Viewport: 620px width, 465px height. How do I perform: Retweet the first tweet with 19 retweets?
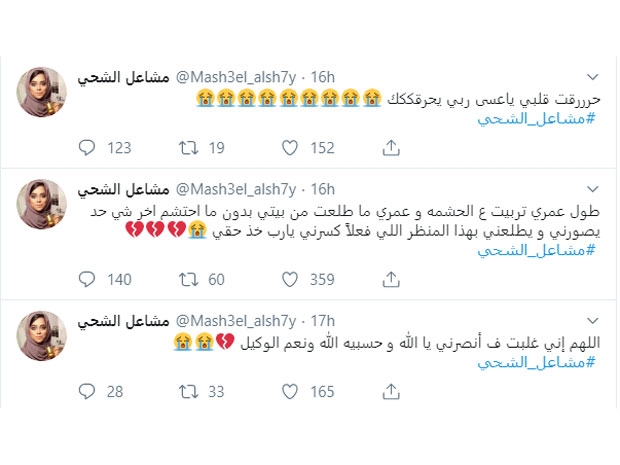187,148
